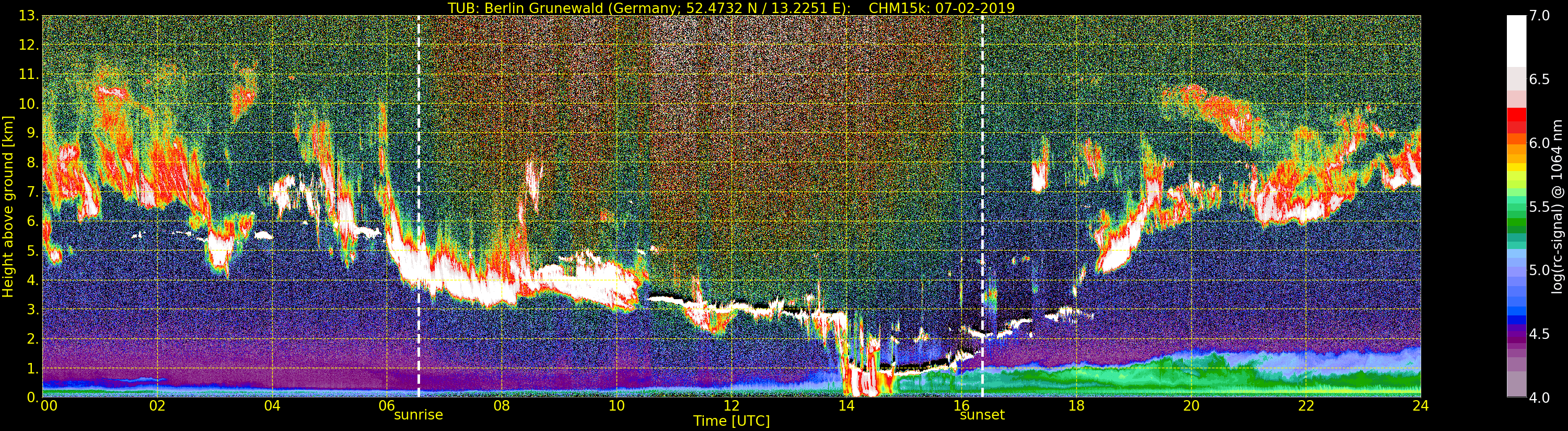The image size is (1568, 431).
Task: Click the time axis tick '04'
Action: tap(272, 405)
